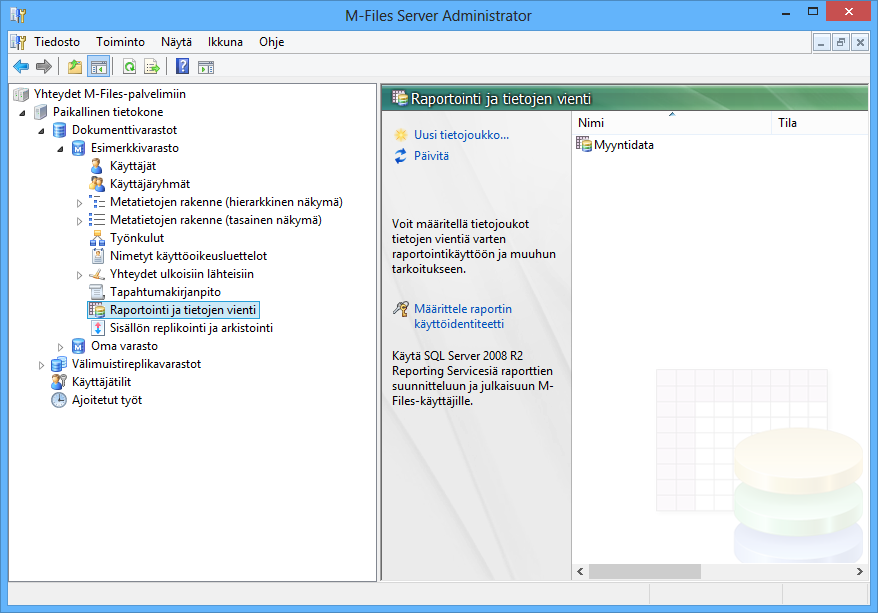Click the Yhteydet M-Files-palvelimiin root icon
The width and height of the screenshot is (878, 613).
click(x=21, y=94)
